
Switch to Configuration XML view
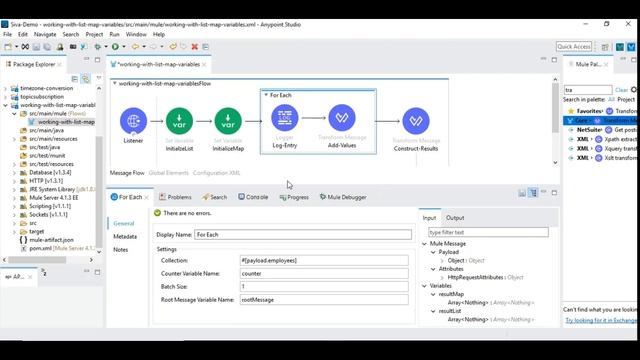216,173
